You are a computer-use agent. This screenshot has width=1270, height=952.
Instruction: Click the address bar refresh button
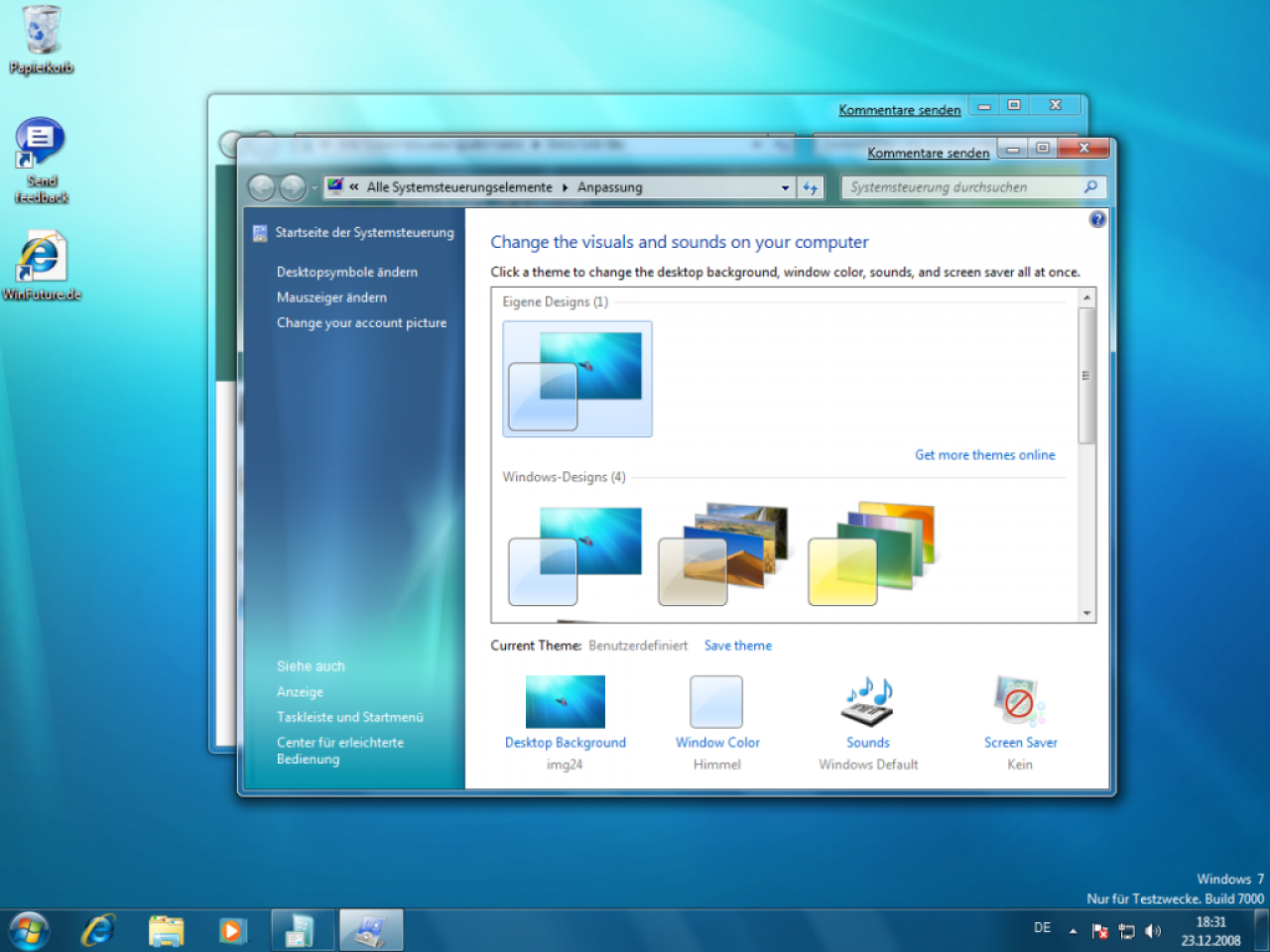[x=811, y=187]
